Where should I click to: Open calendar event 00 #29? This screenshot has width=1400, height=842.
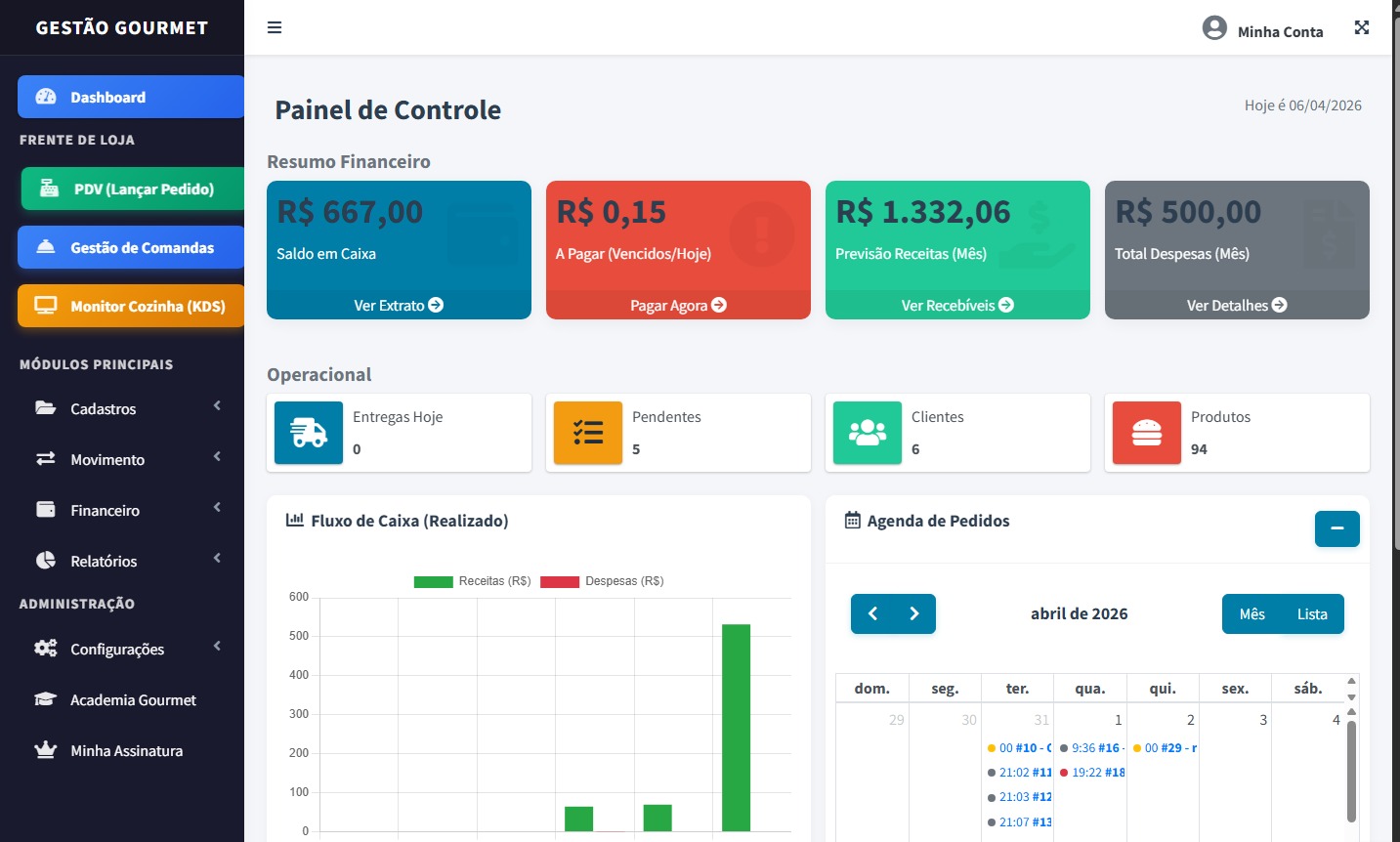click(x=1164, y=747)
